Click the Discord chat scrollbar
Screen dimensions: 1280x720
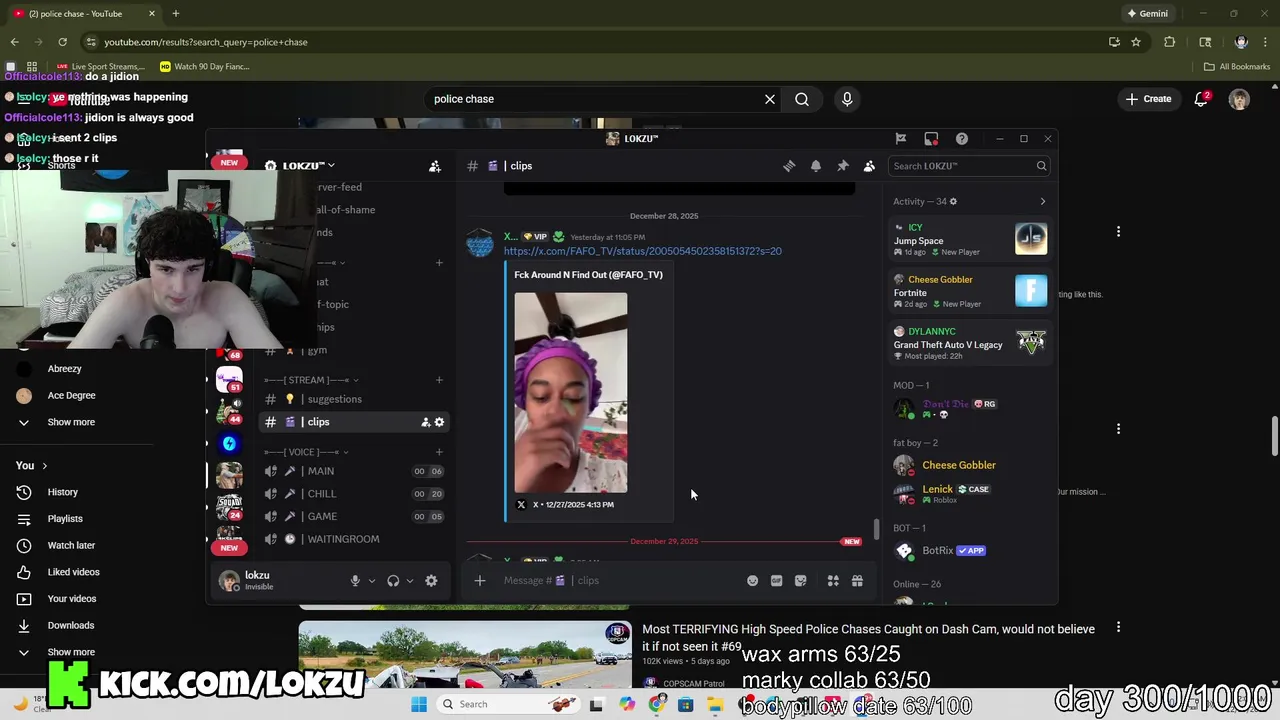(876, 529)
